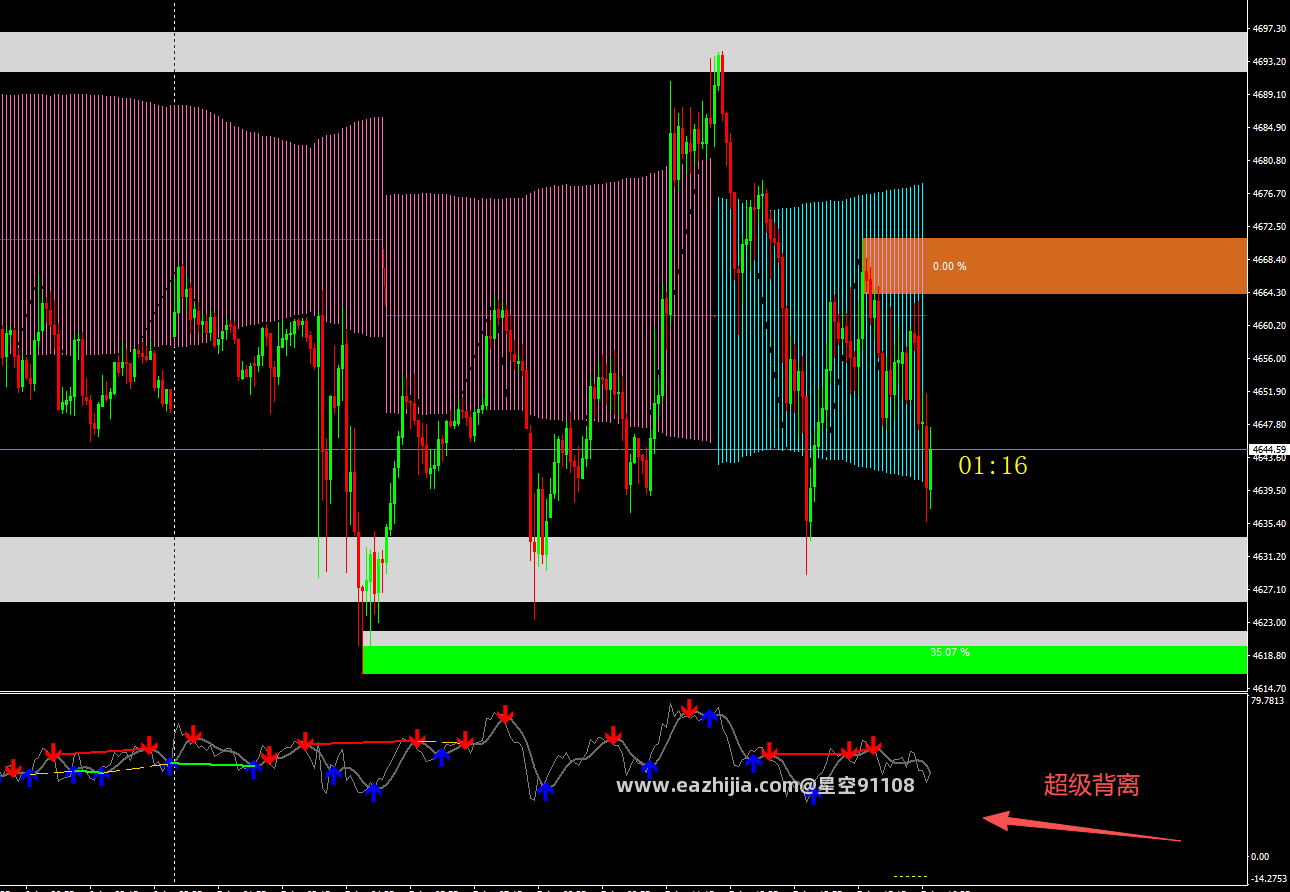Viewport: 1290px width, 892px height.
Task: Click the 4651.90 price scale label
Action: 1268,392
